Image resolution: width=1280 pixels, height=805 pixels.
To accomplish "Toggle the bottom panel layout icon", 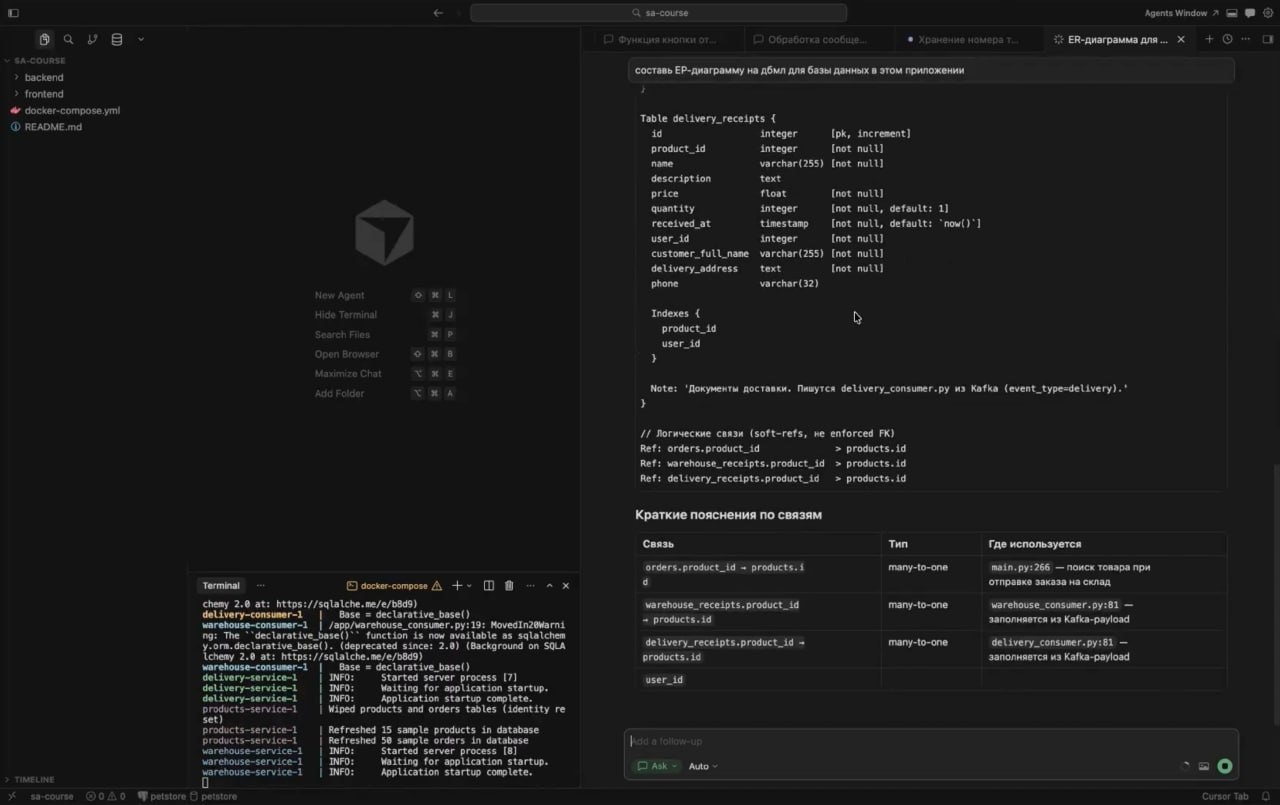I will [1232, 13].
